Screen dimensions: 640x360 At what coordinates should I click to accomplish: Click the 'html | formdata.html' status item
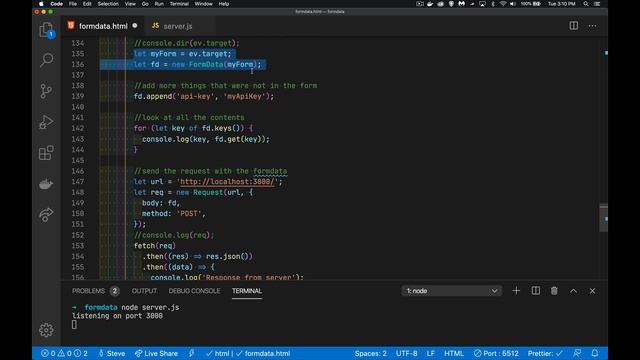(248, 353)
